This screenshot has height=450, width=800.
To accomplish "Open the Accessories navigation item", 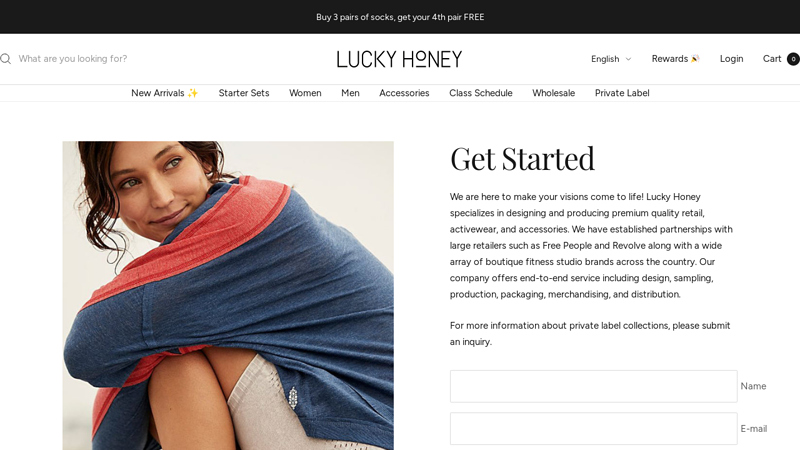I will tap(404, 93).
